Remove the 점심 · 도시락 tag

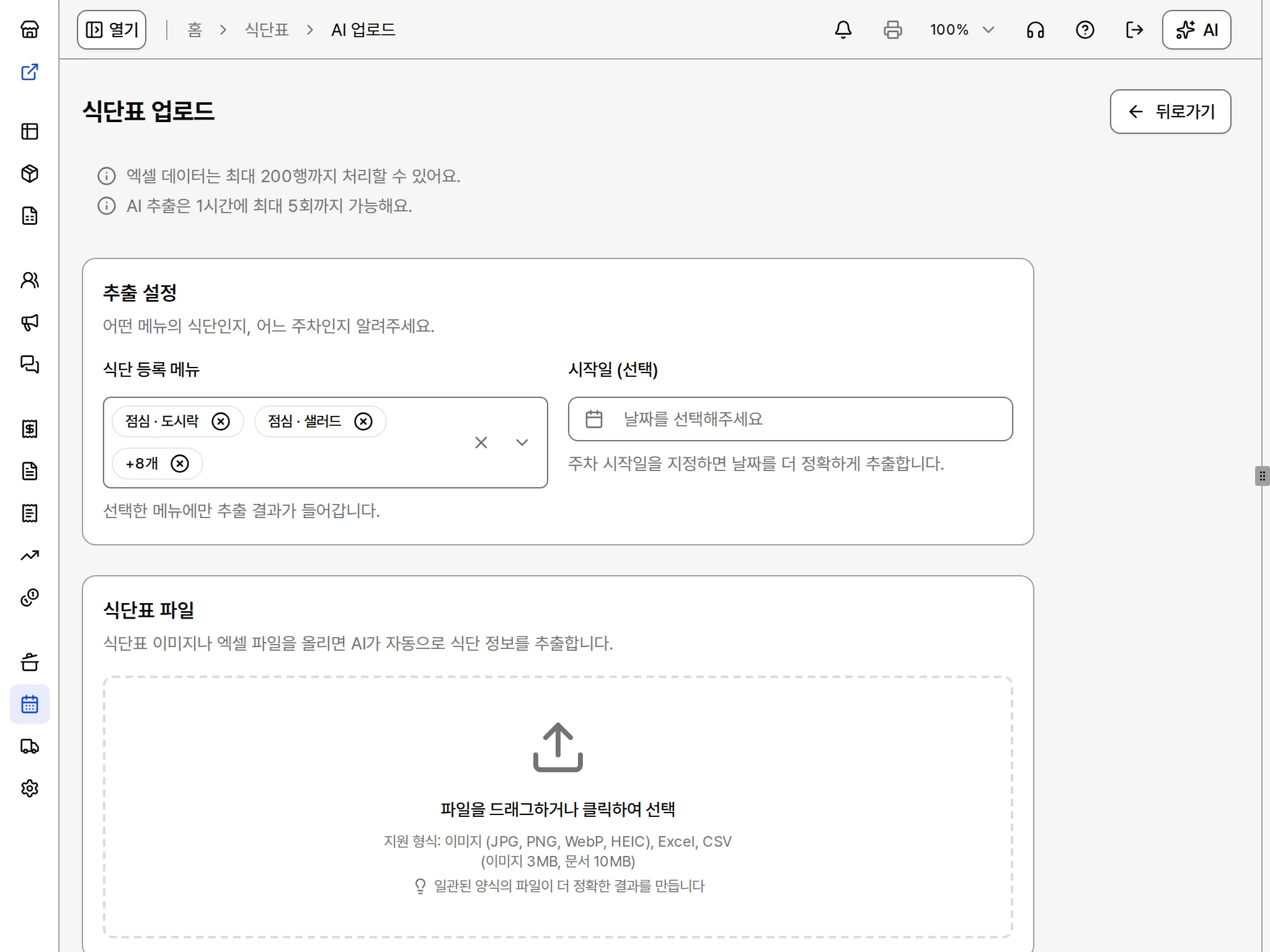click(221, 421)
